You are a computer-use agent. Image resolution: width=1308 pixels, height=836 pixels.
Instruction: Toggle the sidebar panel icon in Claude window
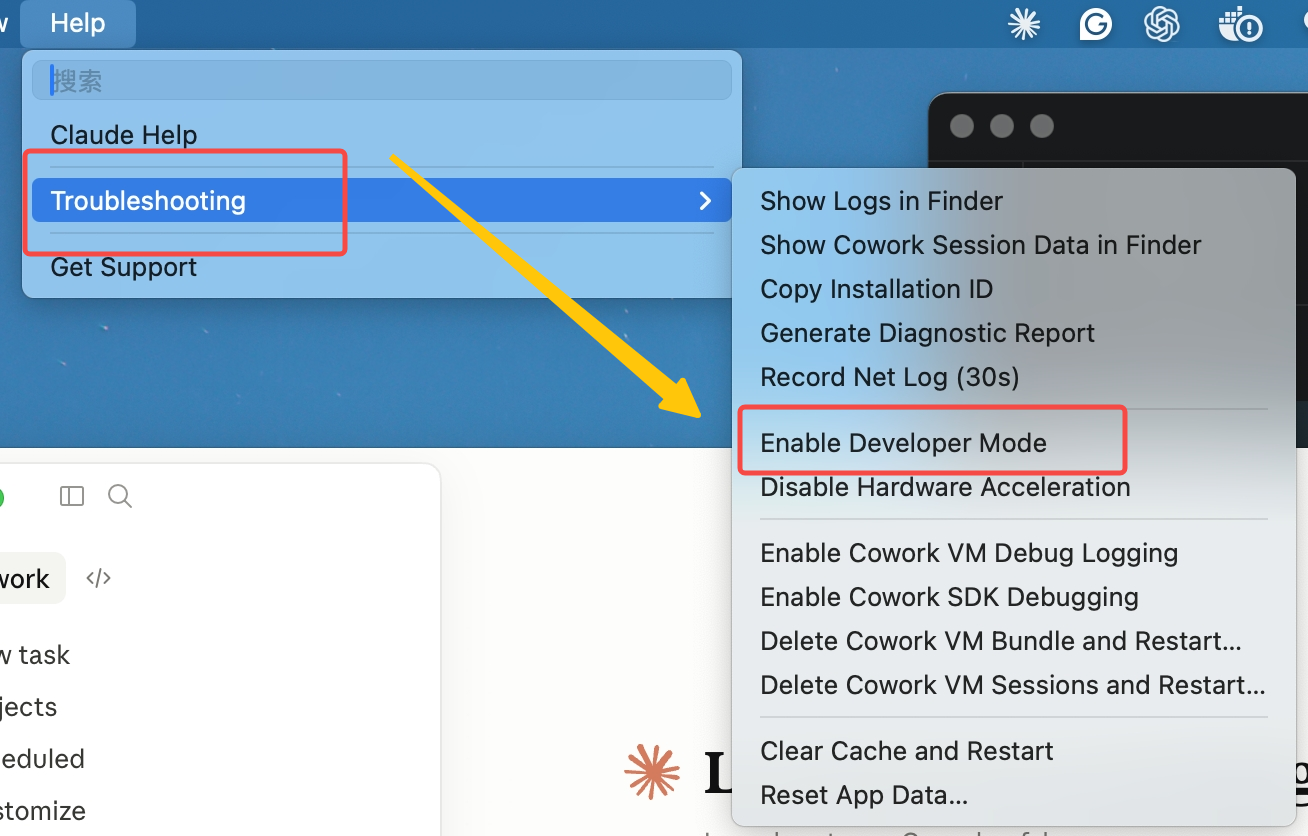pos(72,496)
